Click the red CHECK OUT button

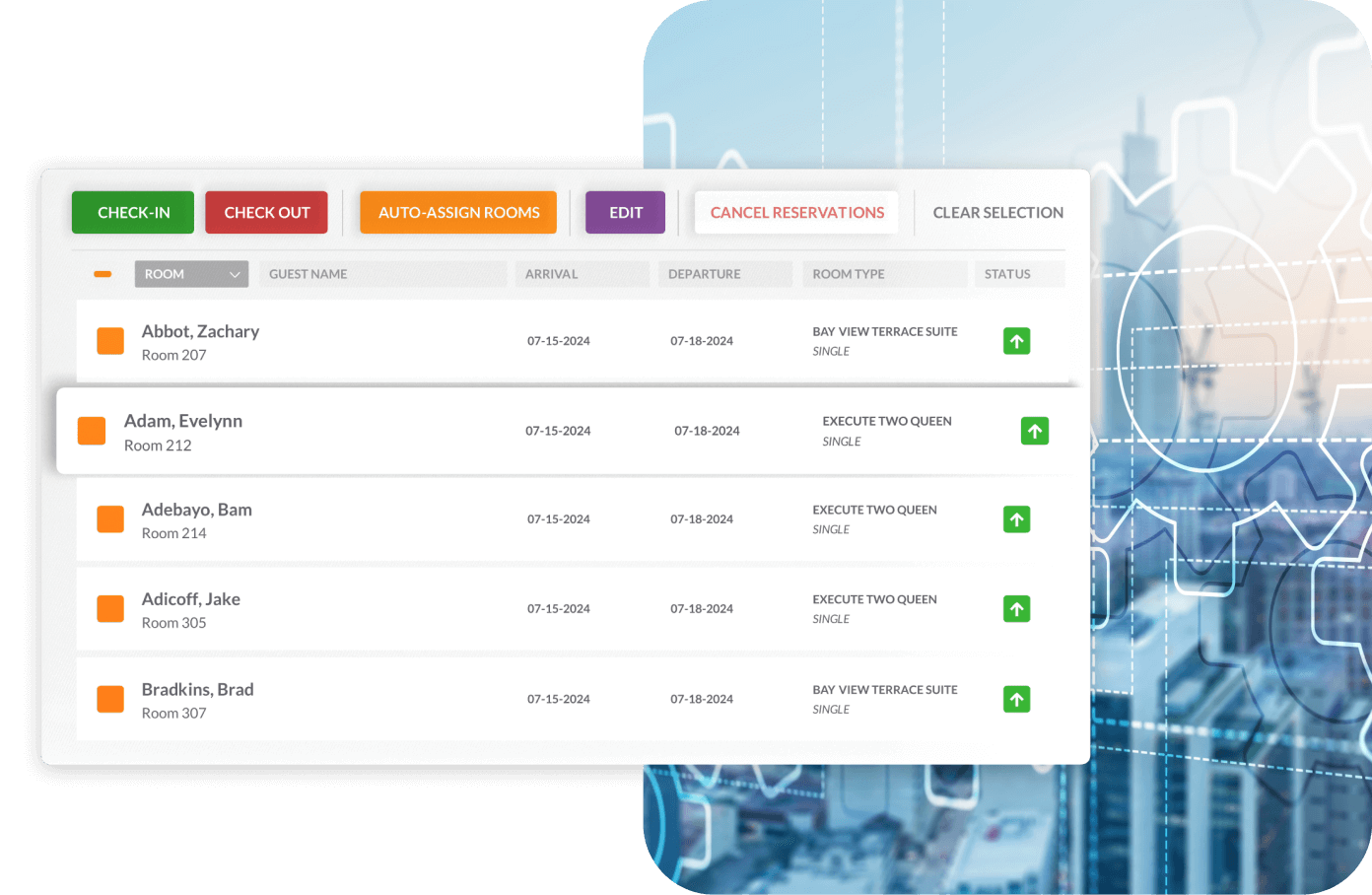pos(266,212)
